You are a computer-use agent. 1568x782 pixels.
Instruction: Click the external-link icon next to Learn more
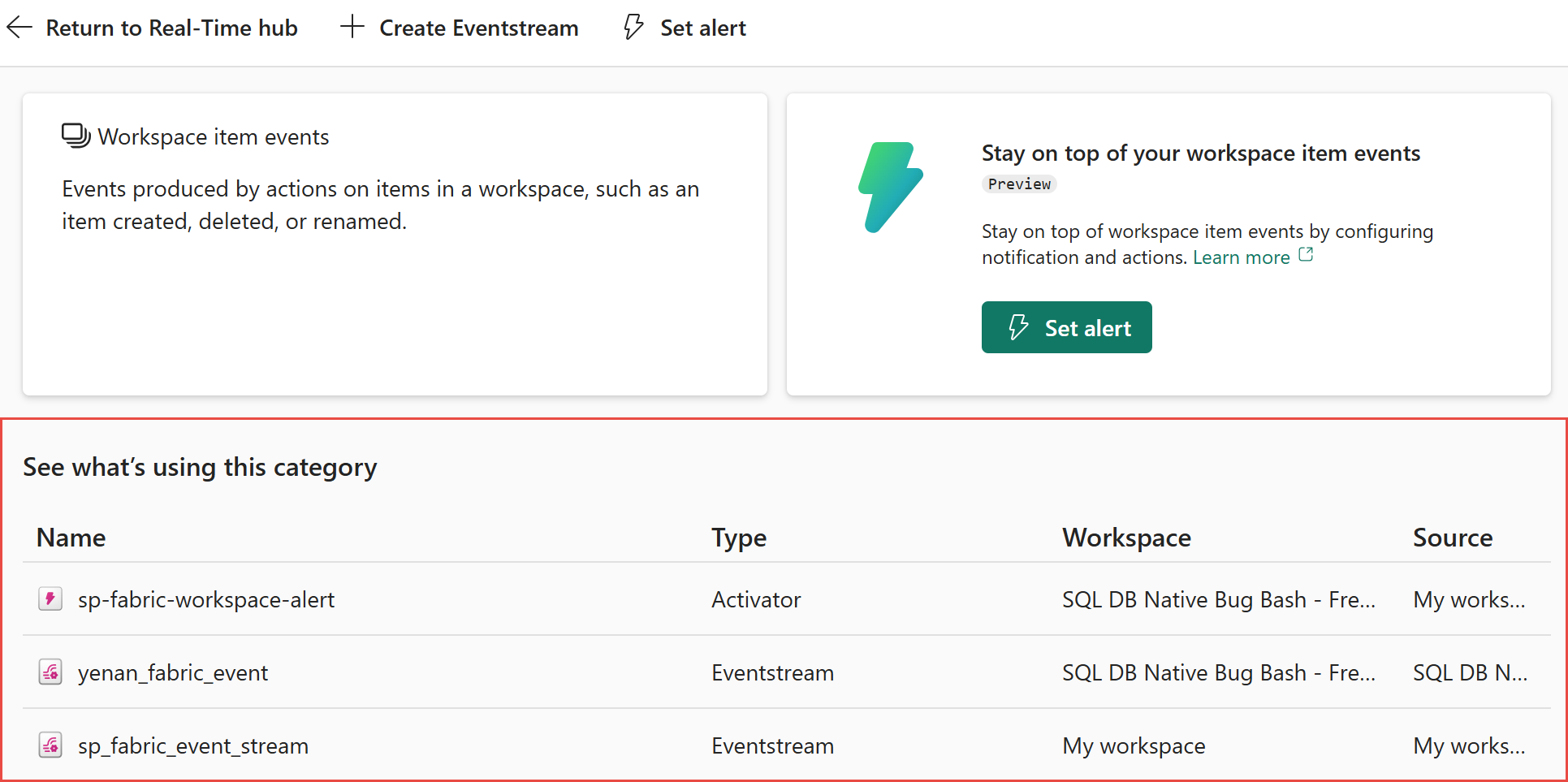pos(1306,254)
